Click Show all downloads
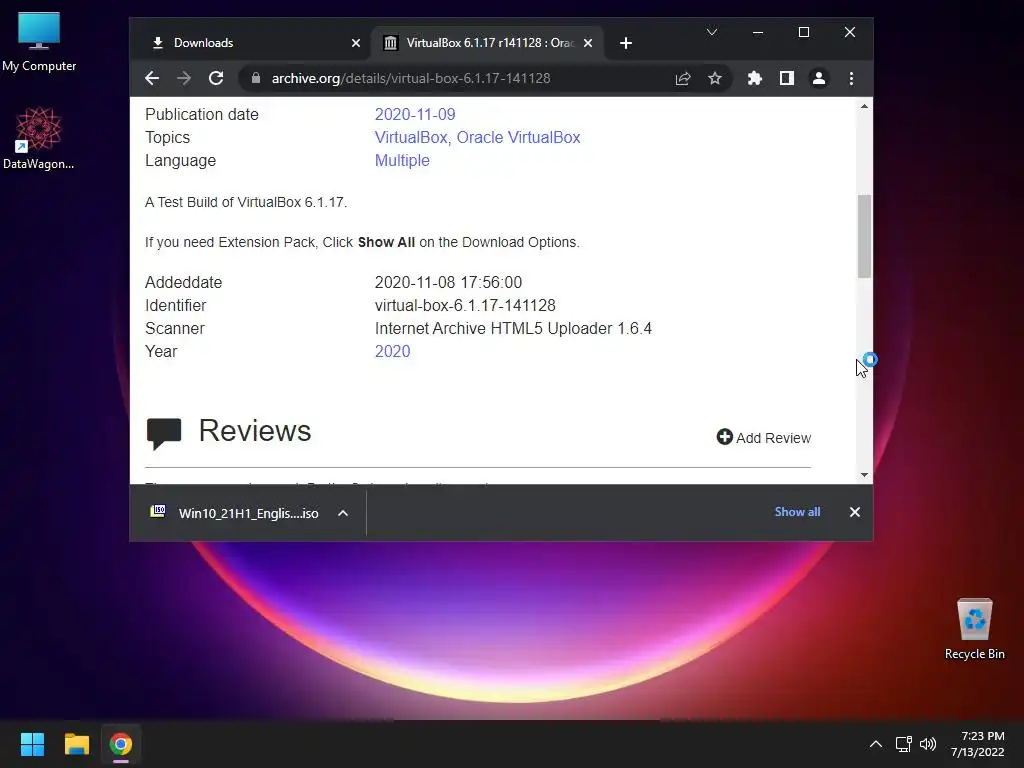The image size is (1024, 768). pyautogui.click(x=797, y=512)
